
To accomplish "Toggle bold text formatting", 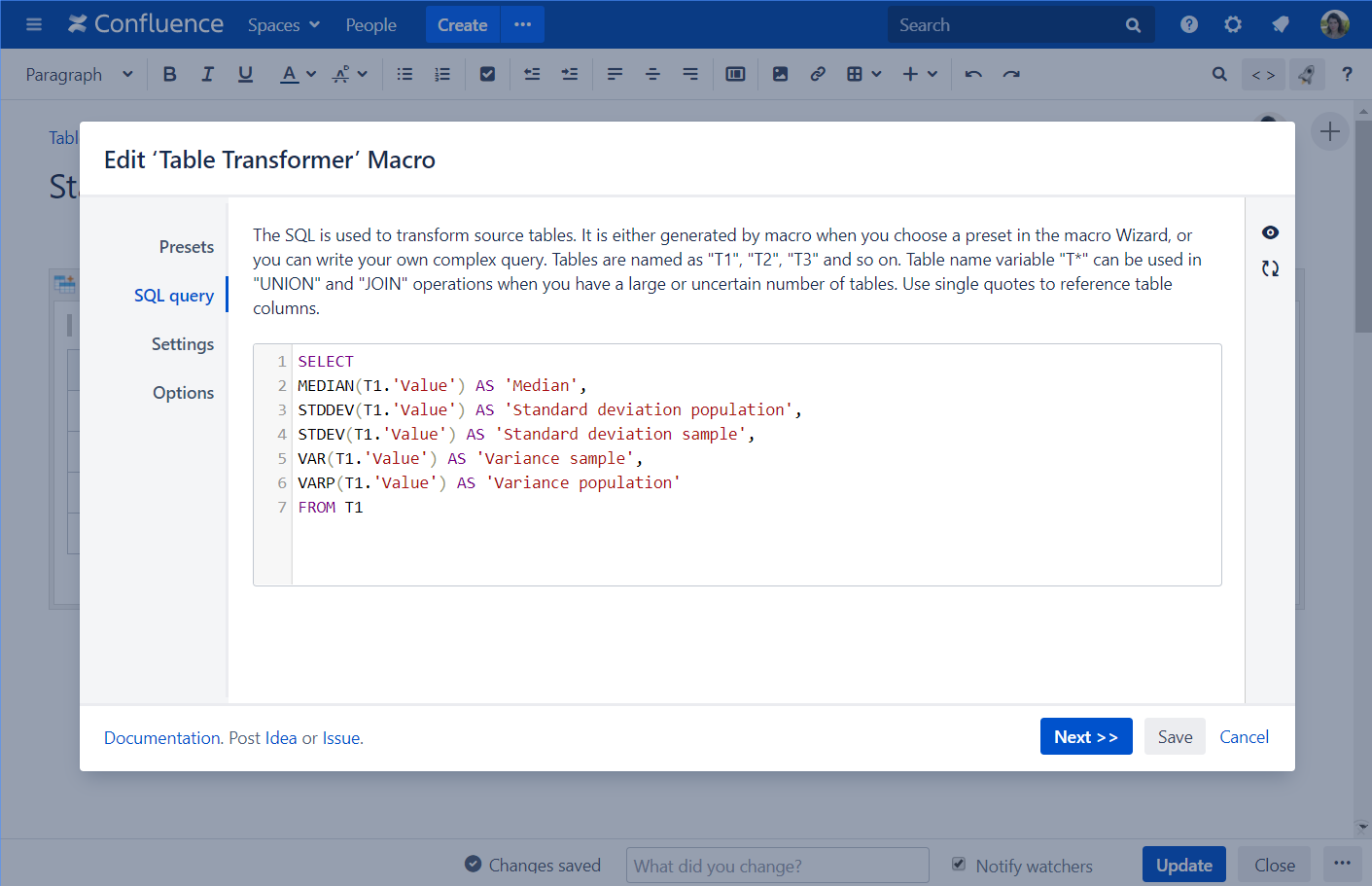I will pyautogui.click(x=169, y=74).
